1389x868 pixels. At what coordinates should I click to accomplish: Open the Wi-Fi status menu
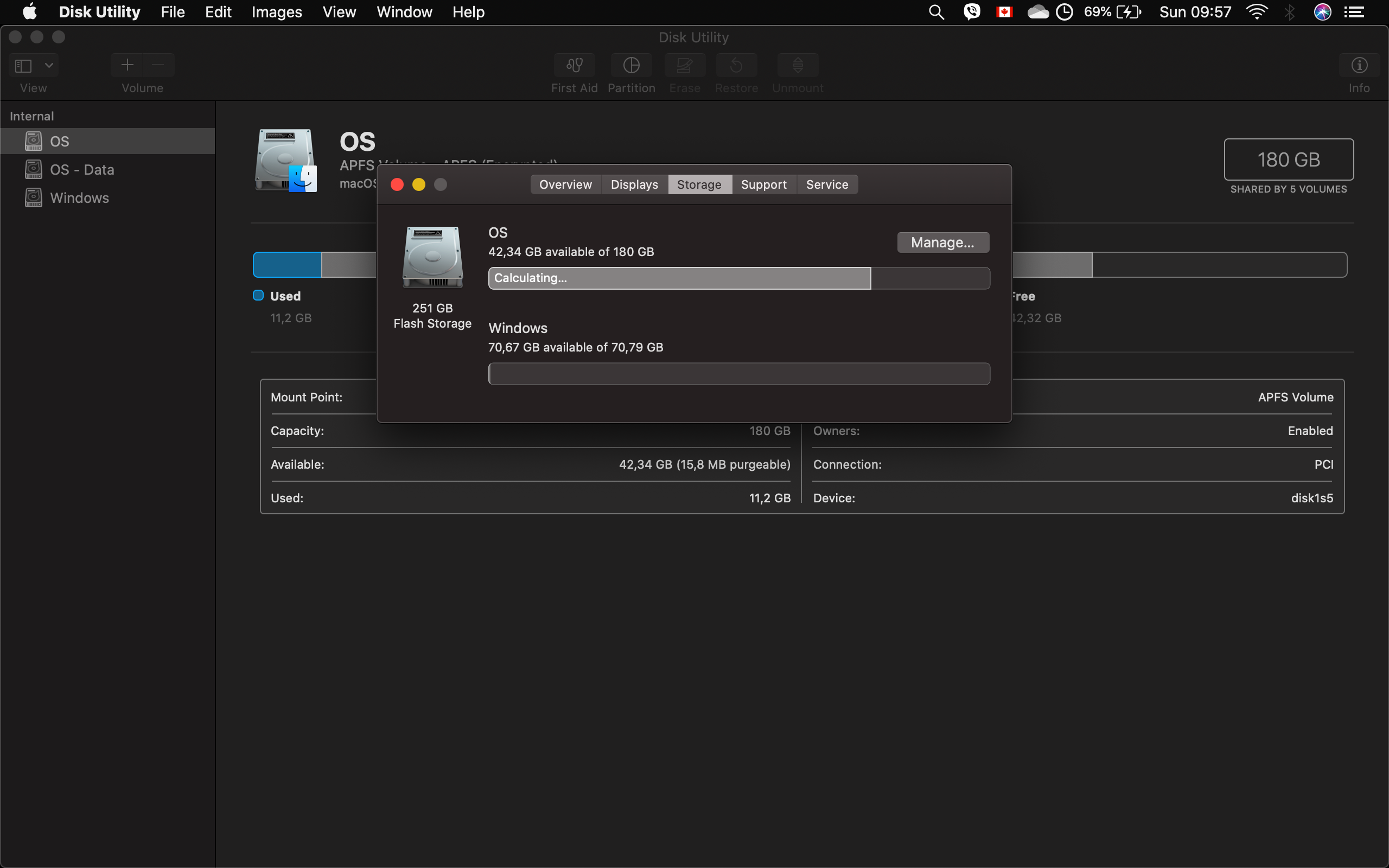click(x=1257, y=11)
